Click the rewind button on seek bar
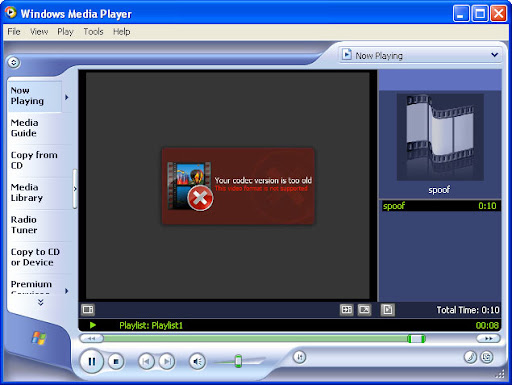 pos(91,339)
